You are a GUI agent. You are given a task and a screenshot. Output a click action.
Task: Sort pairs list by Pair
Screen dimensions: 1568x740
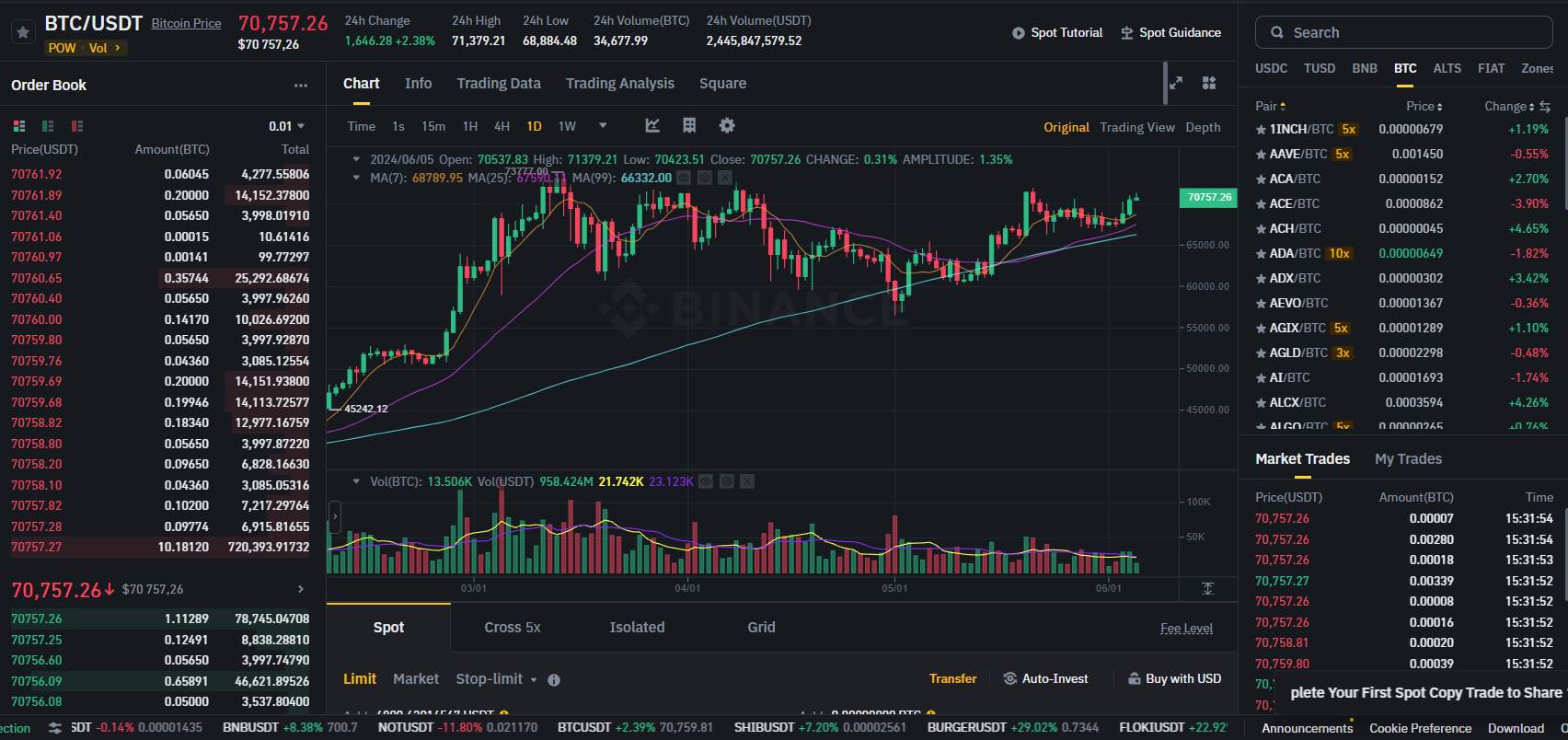(1271, 107)
